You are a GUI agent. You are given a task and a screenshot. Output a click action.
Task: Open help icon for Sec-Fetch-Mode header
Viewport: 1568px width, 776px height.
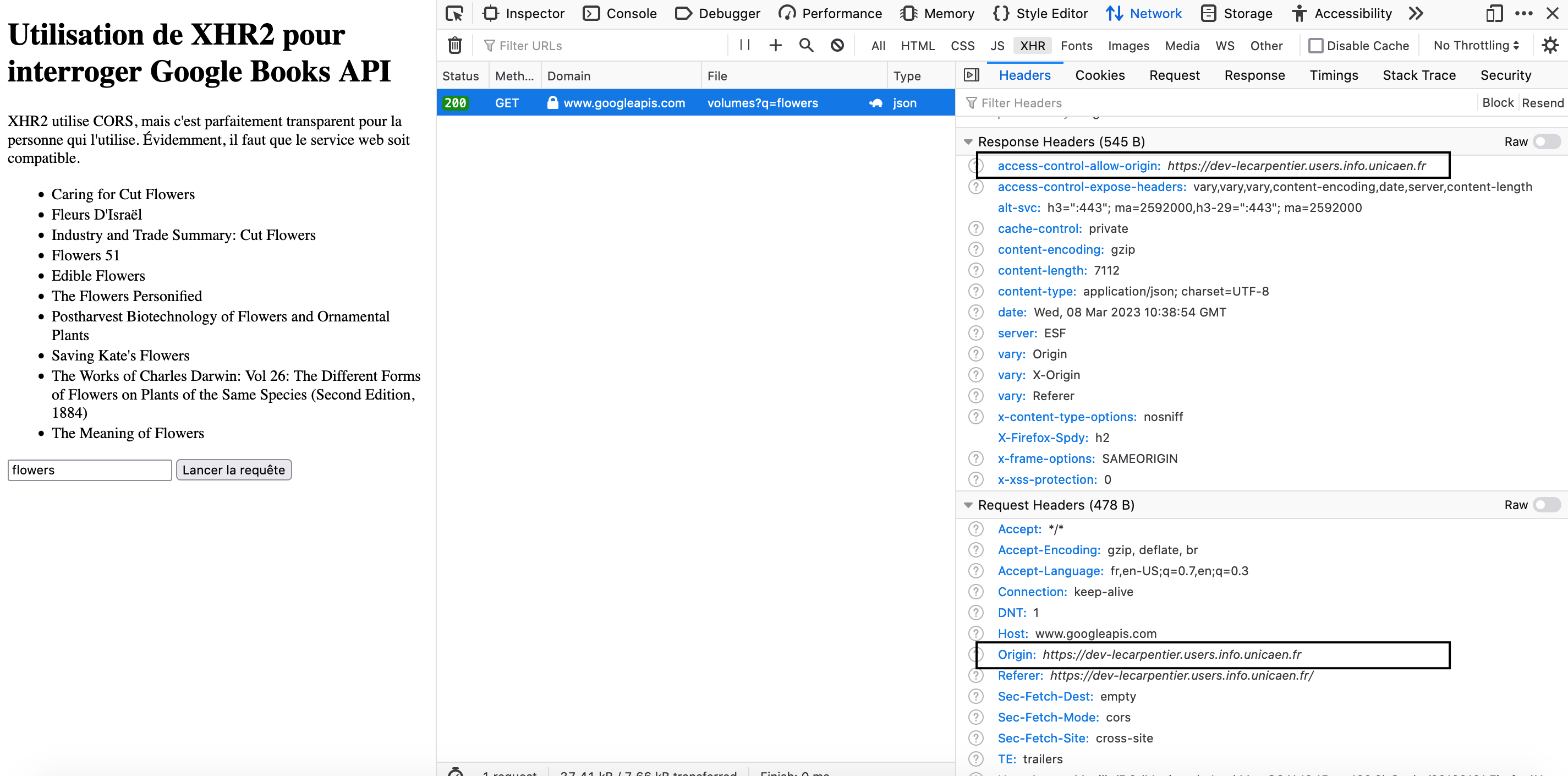[x=976, y=717]
